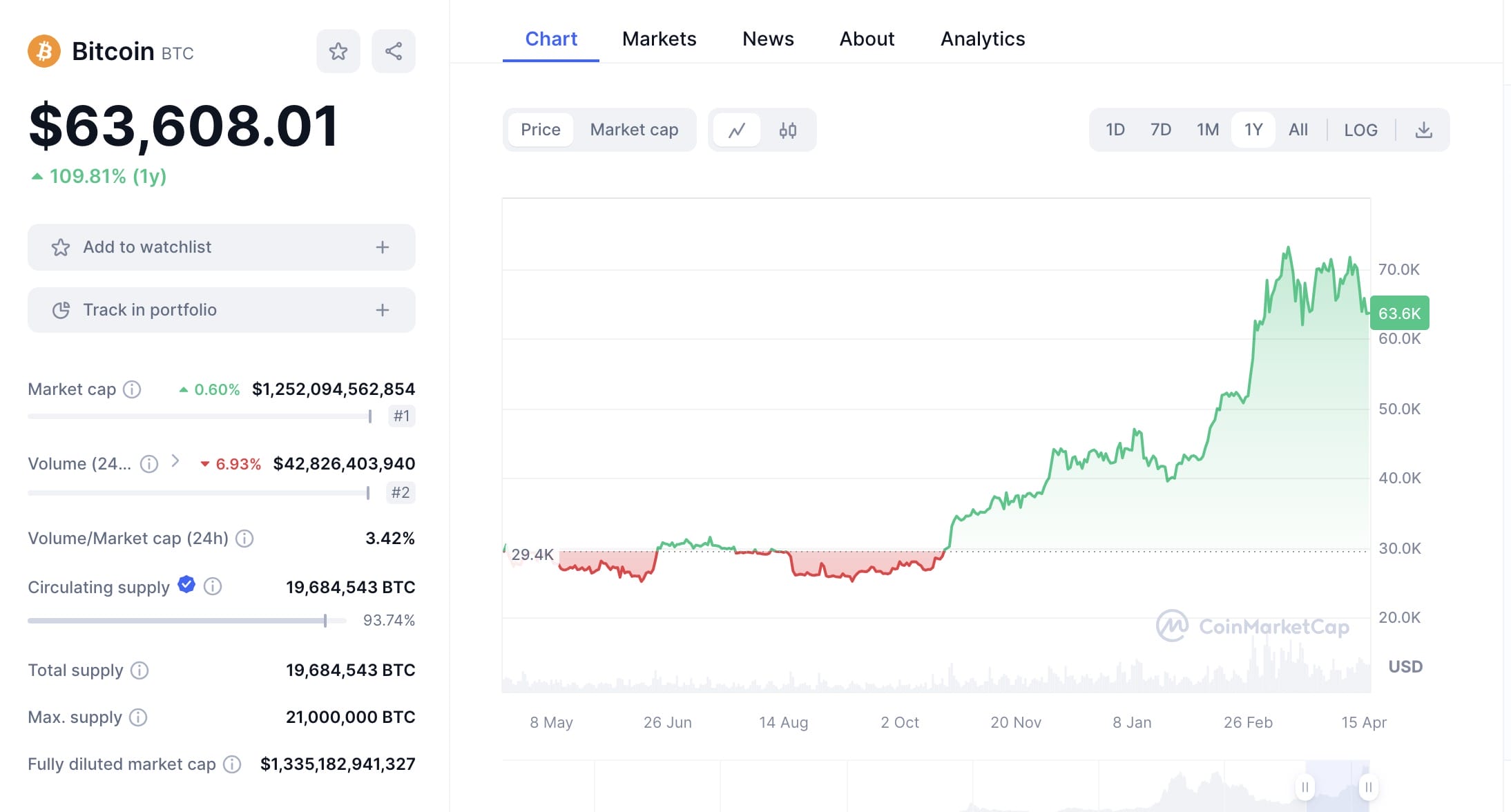The width and height of the screenshot is (1511, 812).
Task: Click the circulating supply 93.74% progress bar
Action: 187,621
